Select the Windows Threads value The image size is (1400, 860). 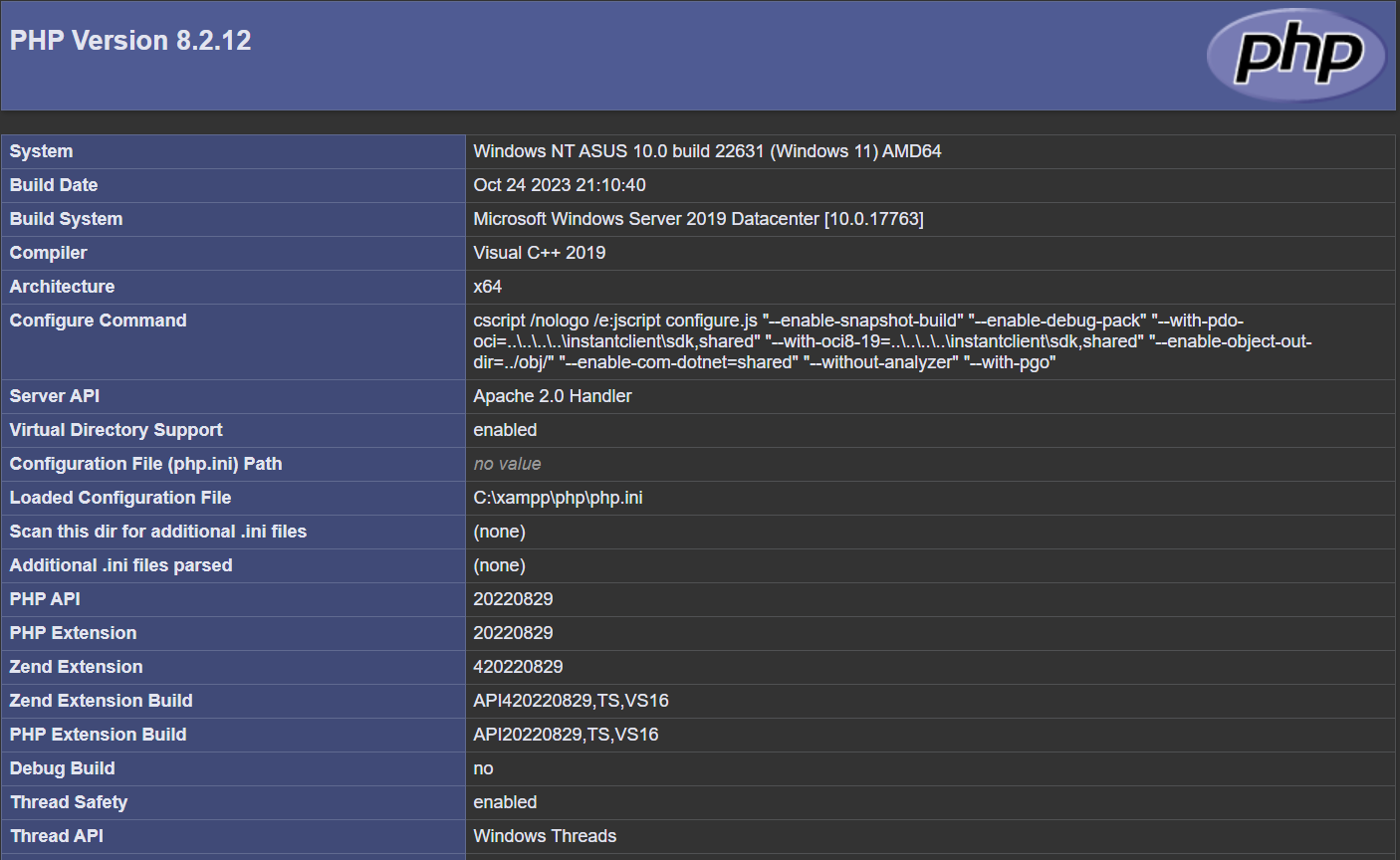[545, 836]
